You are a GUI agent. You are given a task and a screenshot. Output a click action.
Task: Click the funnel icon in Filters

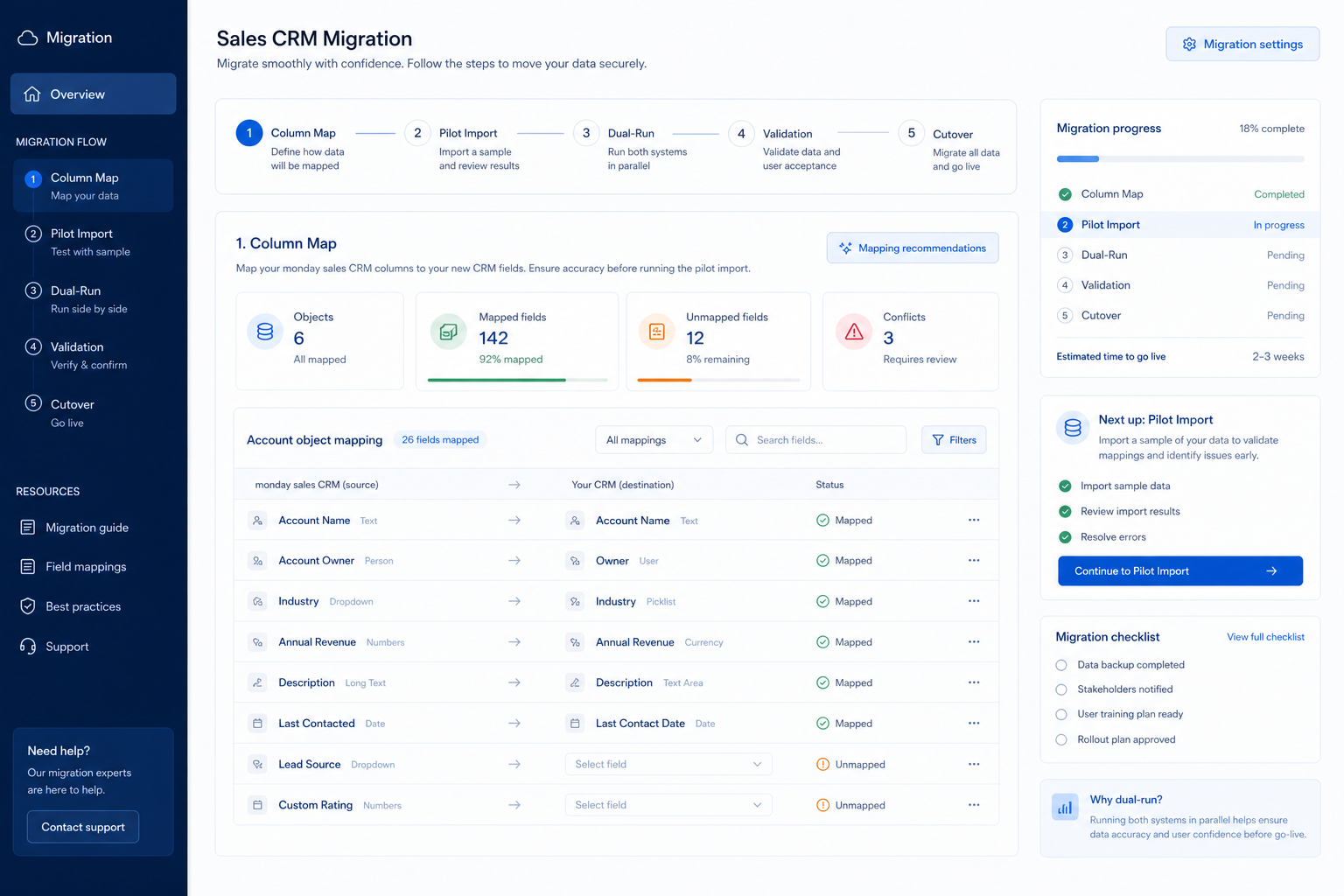tap(938, 440)
